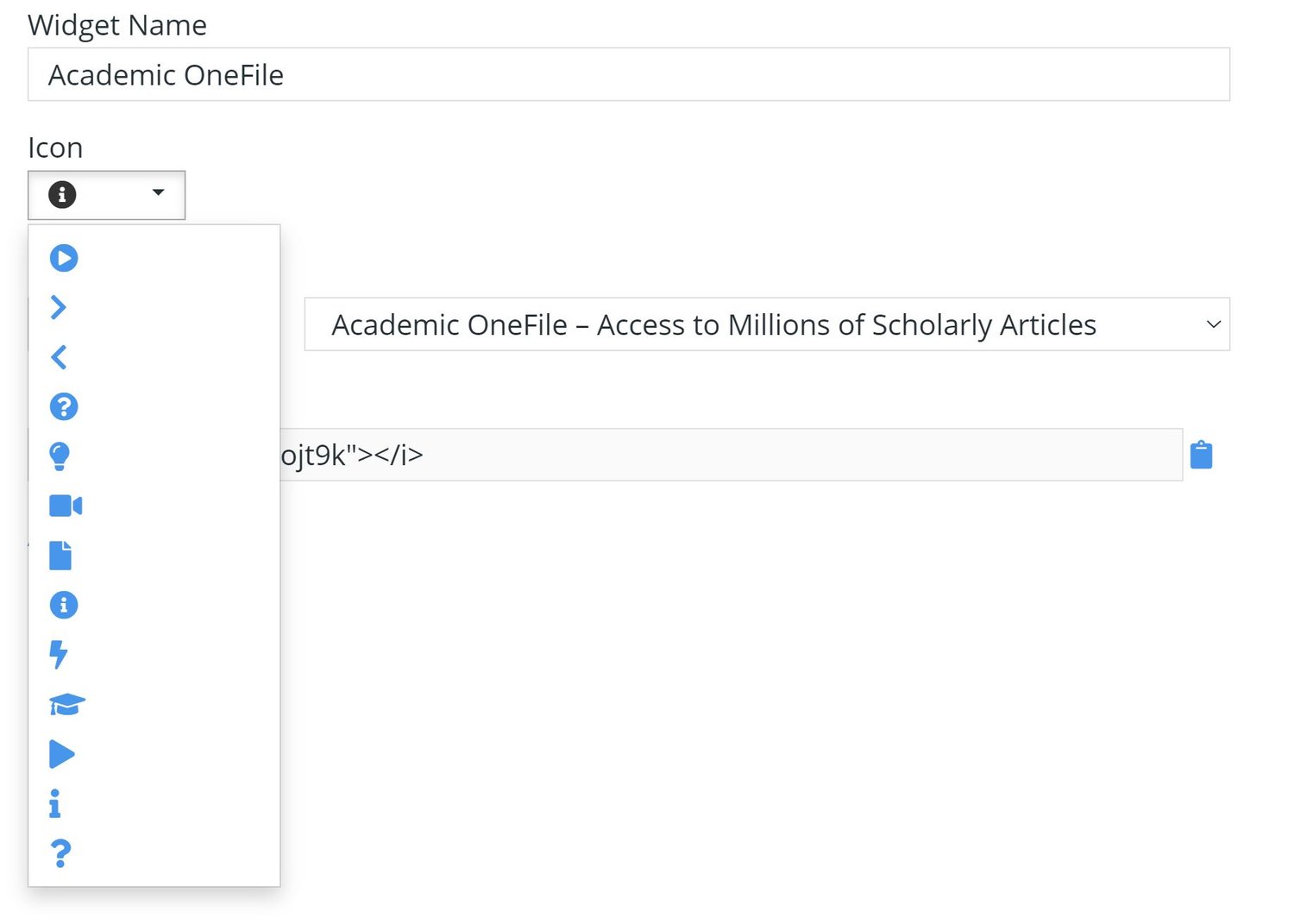Click the Icon dropdown caret arrow

(158, 192)
